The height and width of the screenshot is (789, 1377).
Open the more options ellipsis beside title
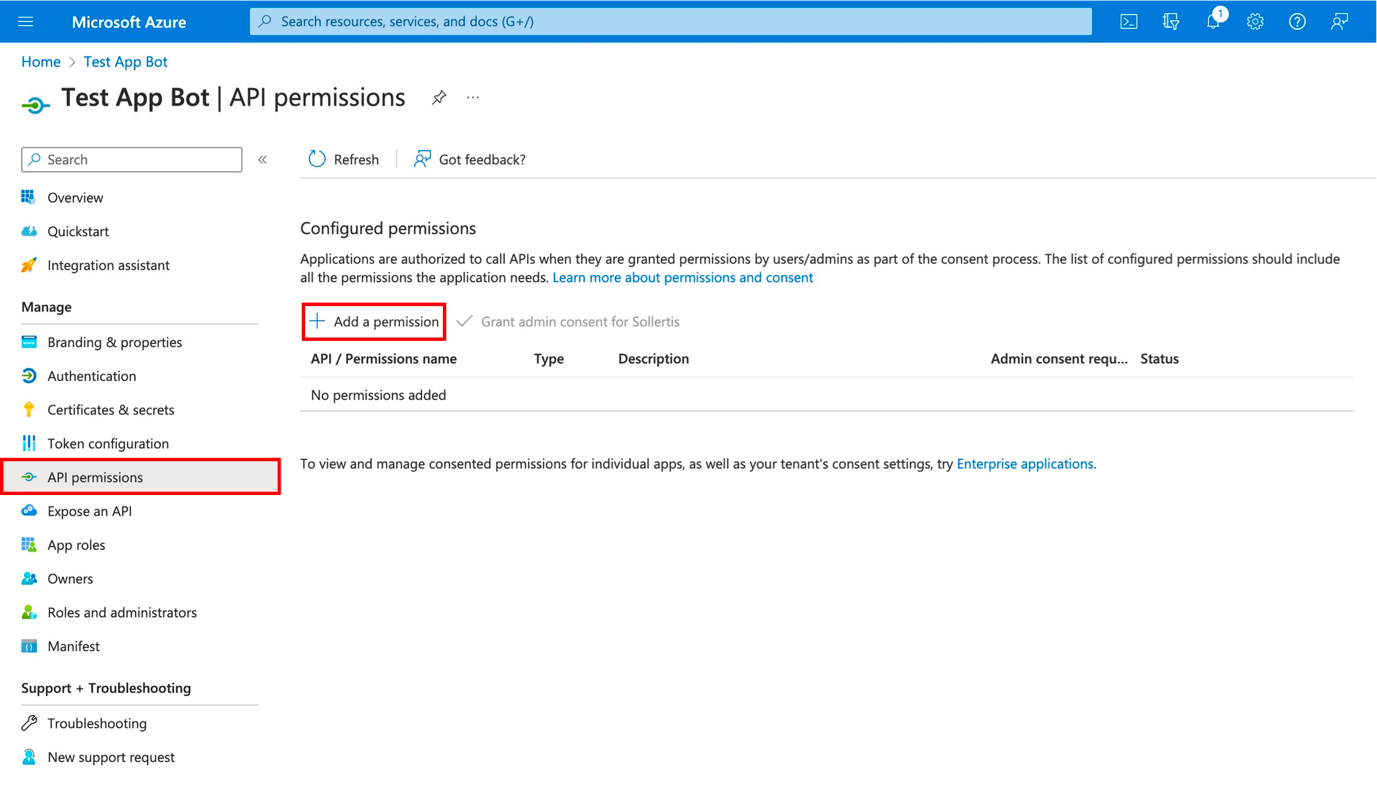click(x=473, y=97)
